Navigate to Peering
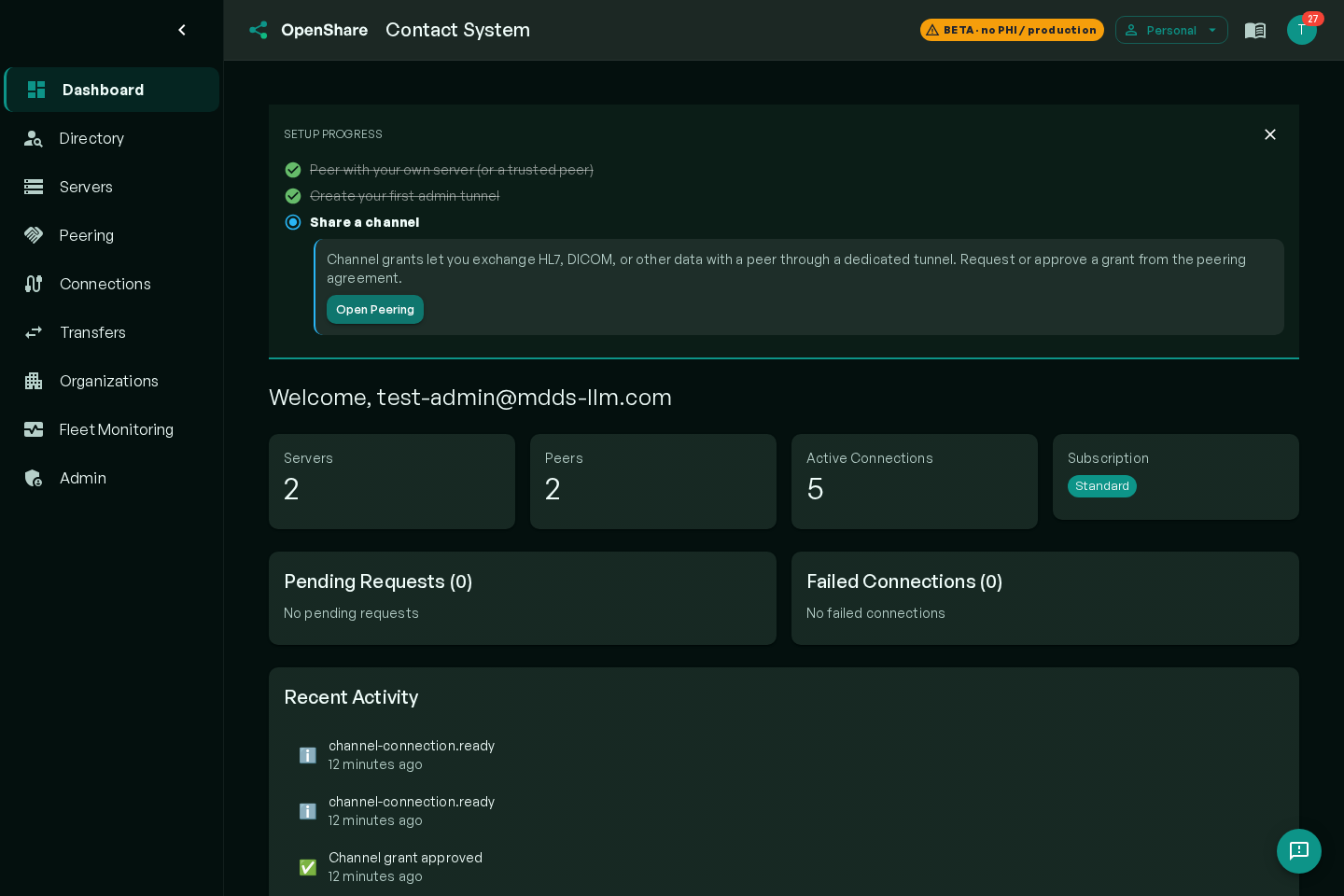This screenshot has width=1344, height=896. pyautogui.click(x=112, y=235)
